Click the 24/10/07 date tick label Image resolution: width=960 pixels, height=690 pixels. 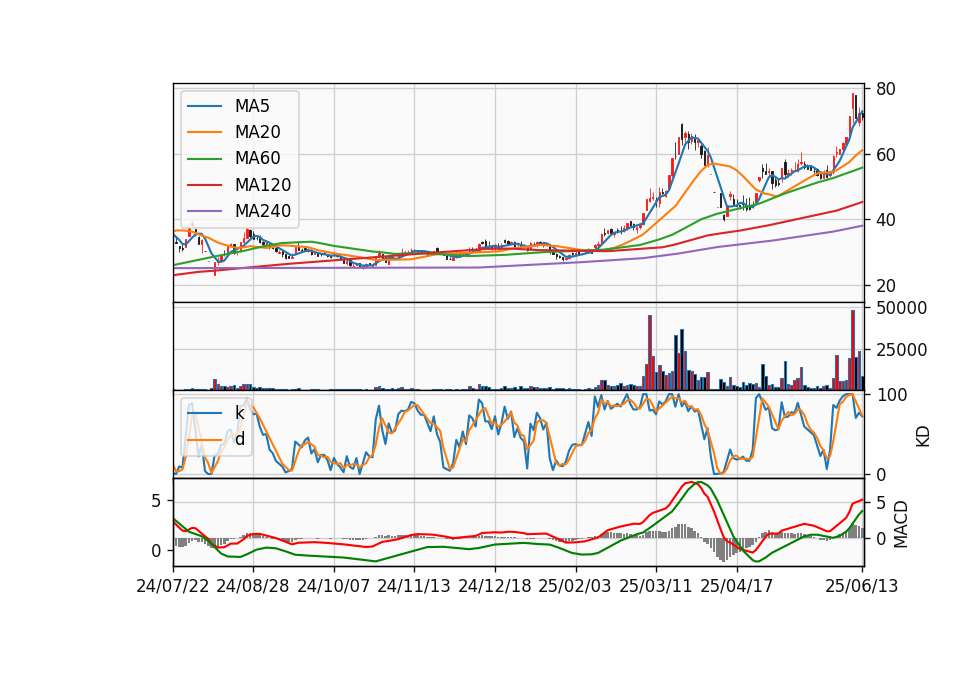click(334, 586)
